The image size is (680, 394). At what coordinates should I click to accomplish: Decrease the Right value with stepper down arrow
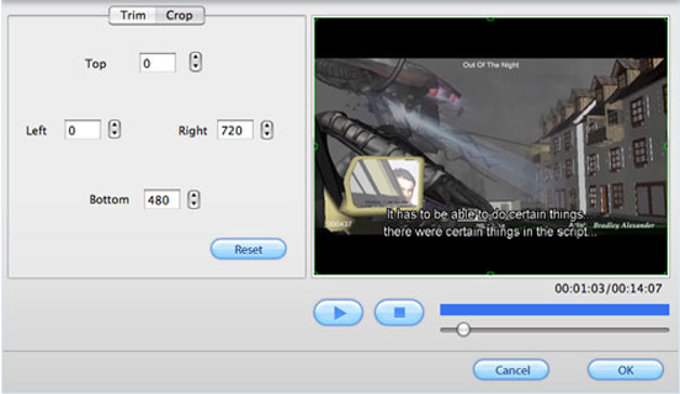tap(267, 134)
